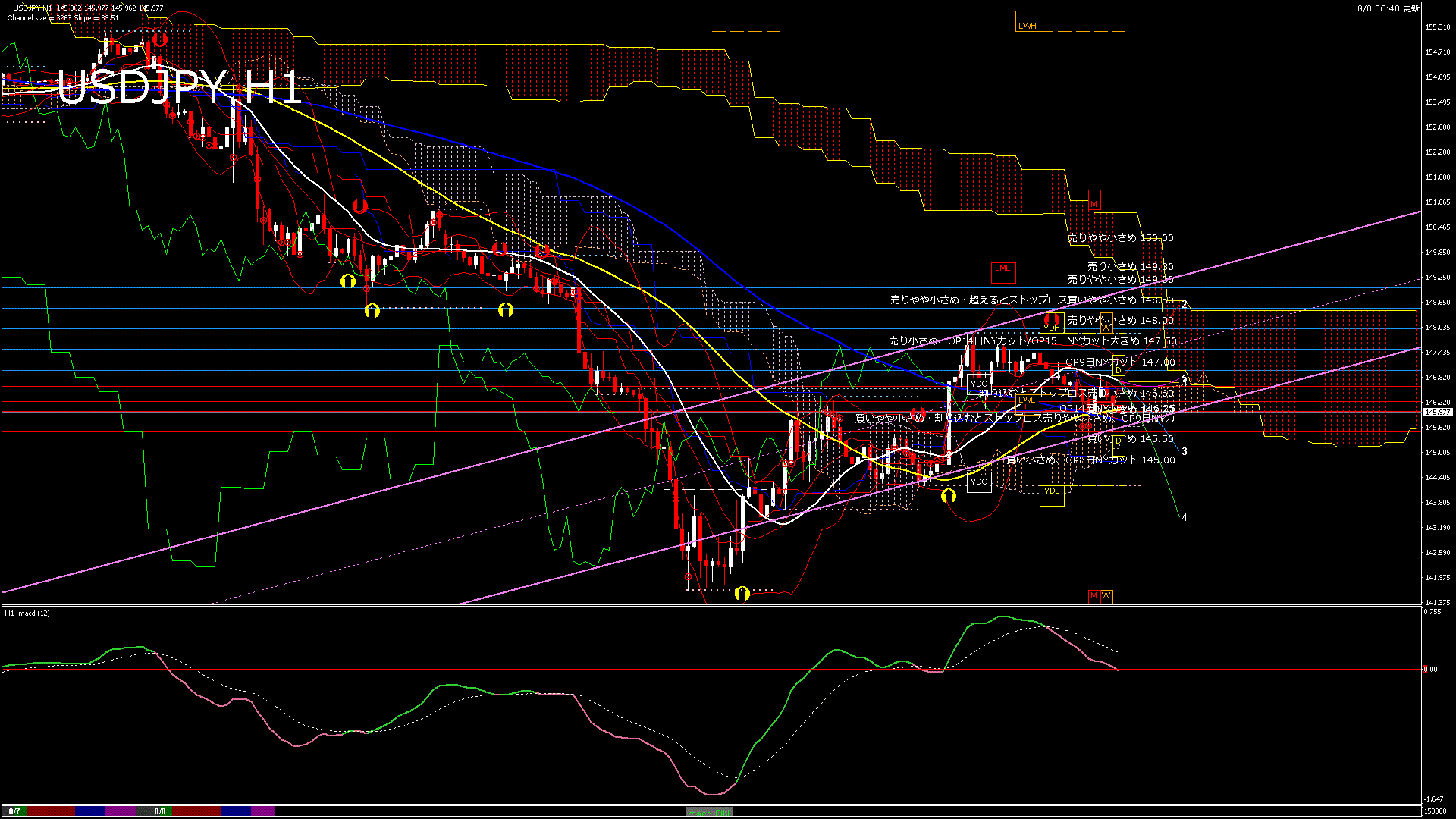The width and height of the screenshot is (1456, 819).
Task: Click the YDC yesterday-close marker box
Action: pos(979,384)
